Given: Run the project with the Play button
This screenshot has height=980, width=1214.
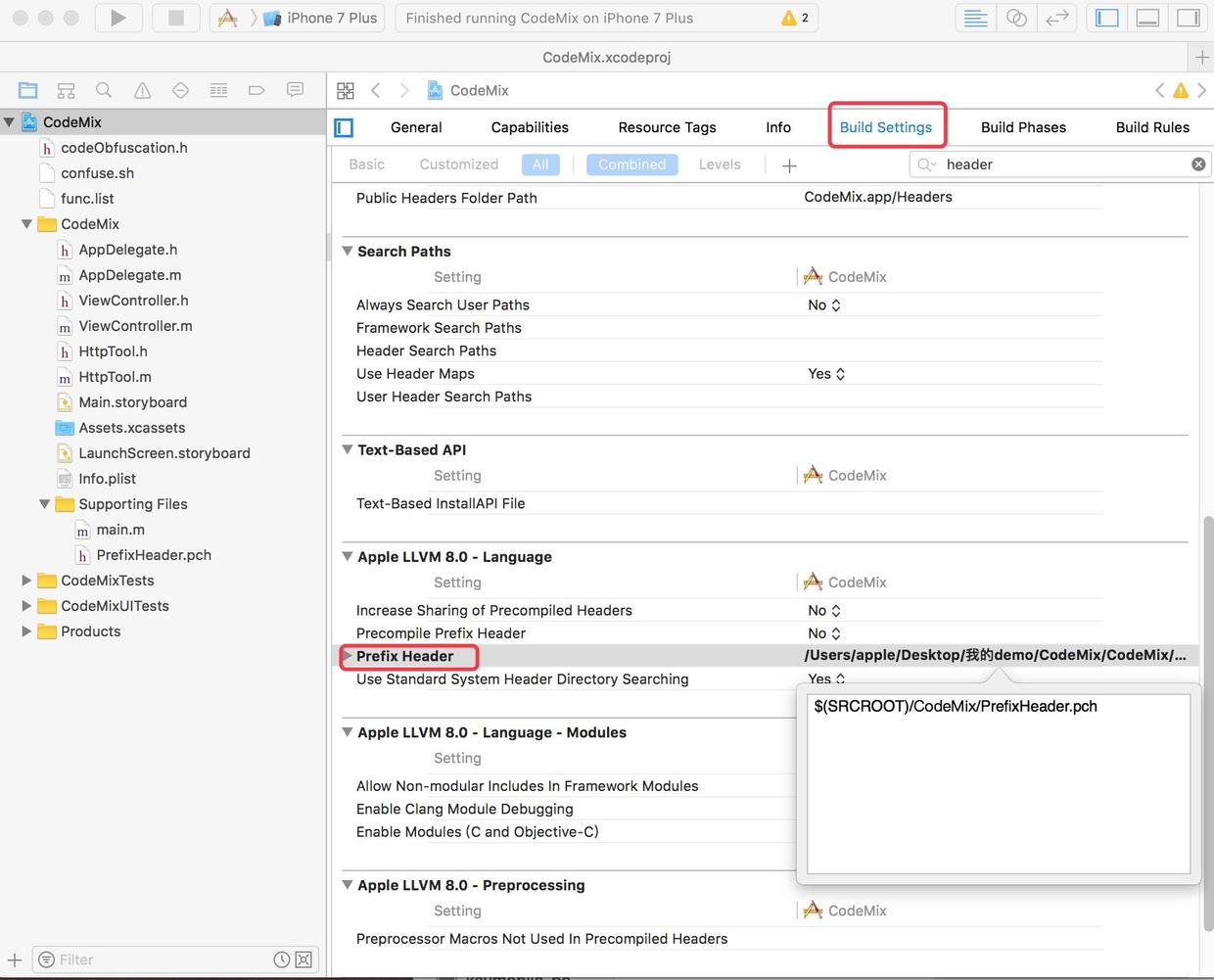Looking at the screenshot, I should [x=118, y=18].
